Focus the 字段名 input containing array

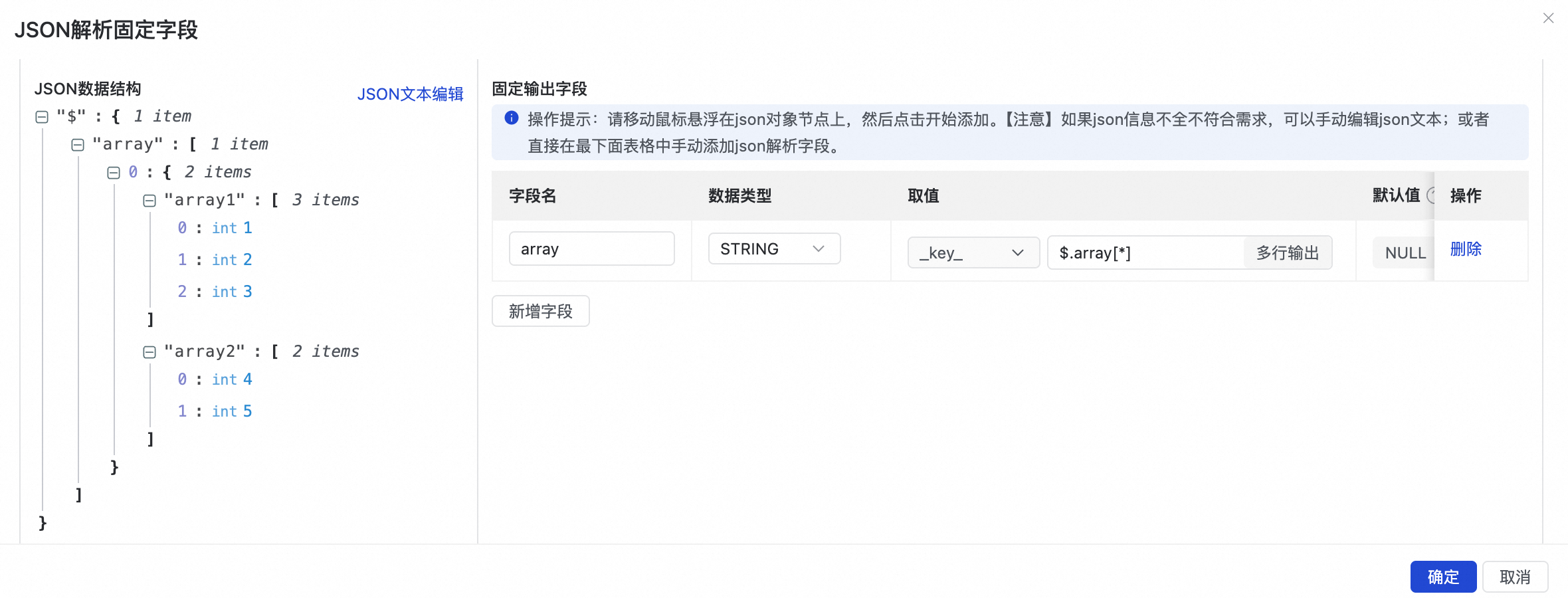(x=592, y=249)
